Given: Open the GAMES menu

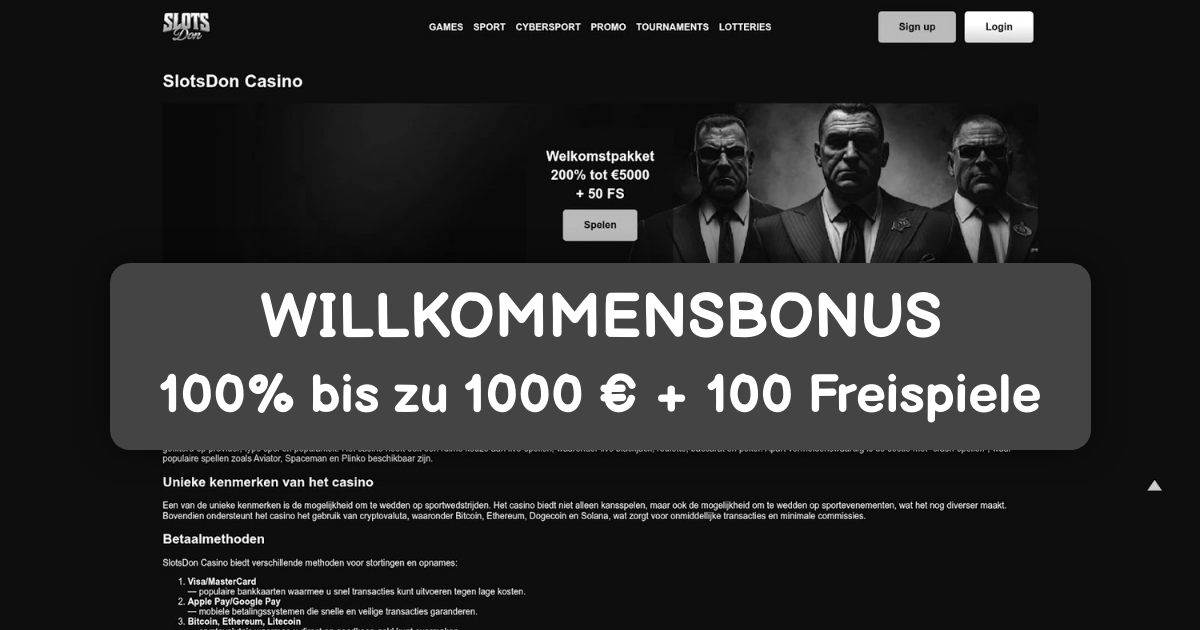Looking at the screenshot, I should point(446,27).
